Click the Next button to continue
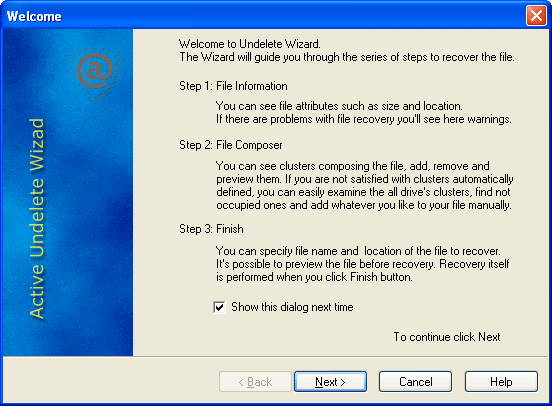This screenshot has height=406, width=552. (330, 382)
